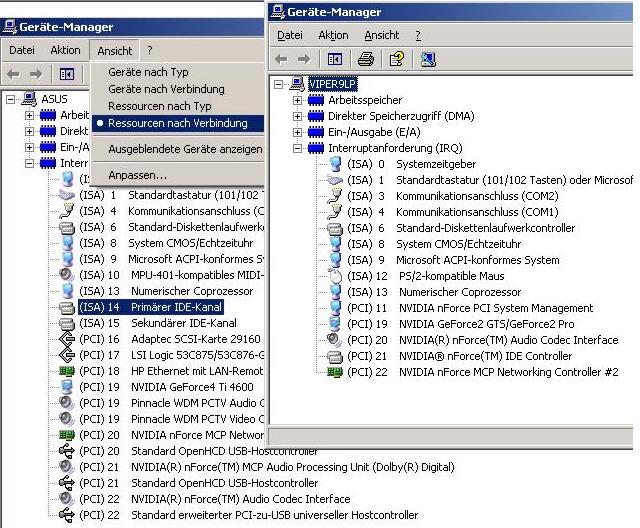Screen dimensions: 640x528
Task: Choose Ressourcen nach Typ menu entry
Action: click(x=160, y=106)
